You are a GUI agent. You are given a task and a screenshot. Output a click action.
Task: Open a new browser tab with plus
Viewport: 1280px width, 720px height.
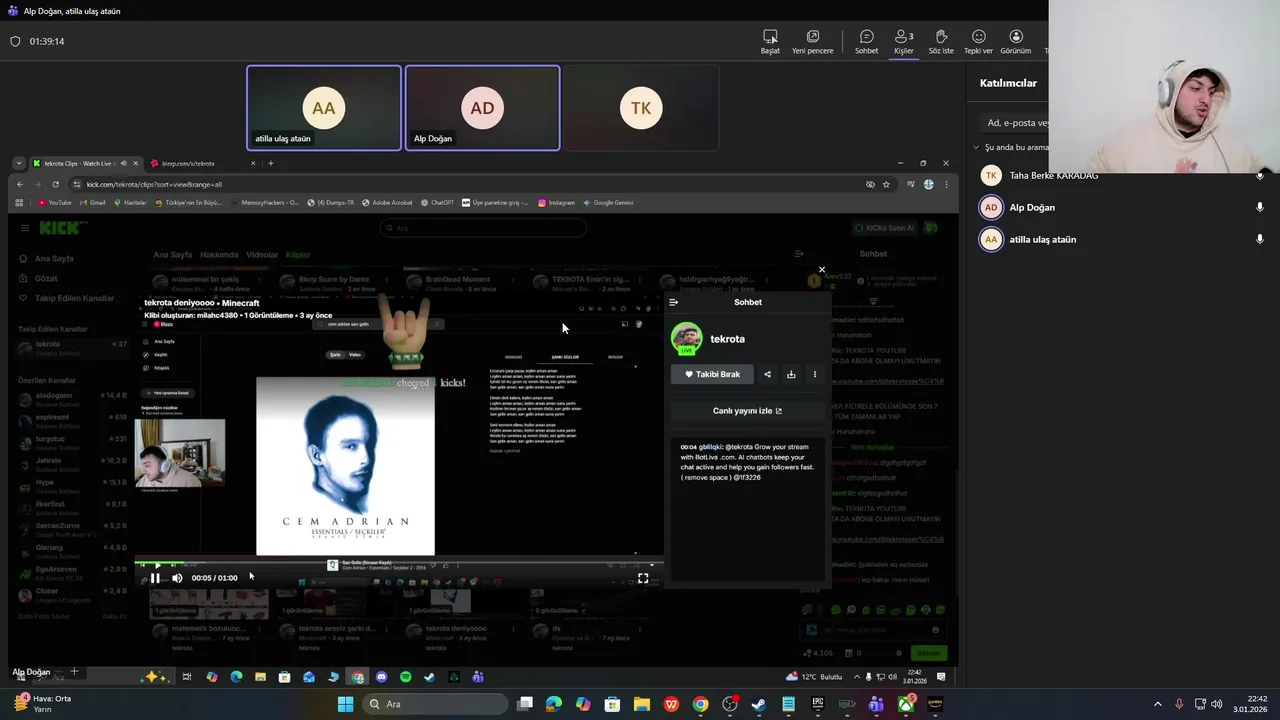[x=270, y=163]
